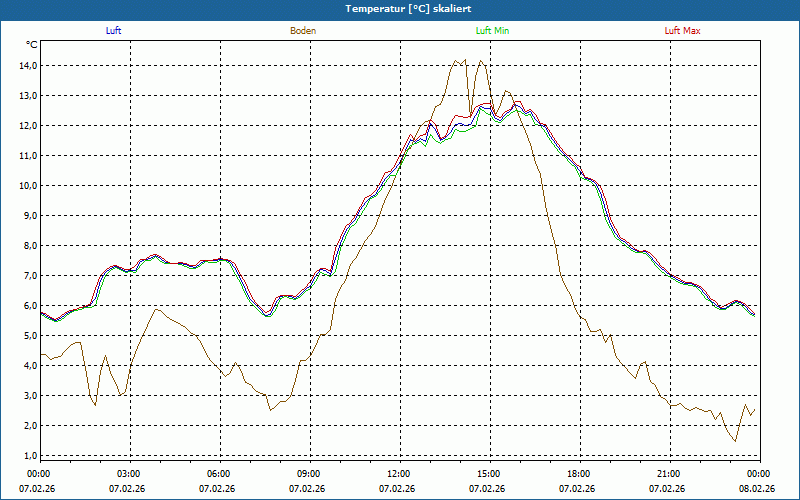Click the 06:00 time marker
Image resolution: width=800 pixels, height=500 pixels.
(219, 474)
